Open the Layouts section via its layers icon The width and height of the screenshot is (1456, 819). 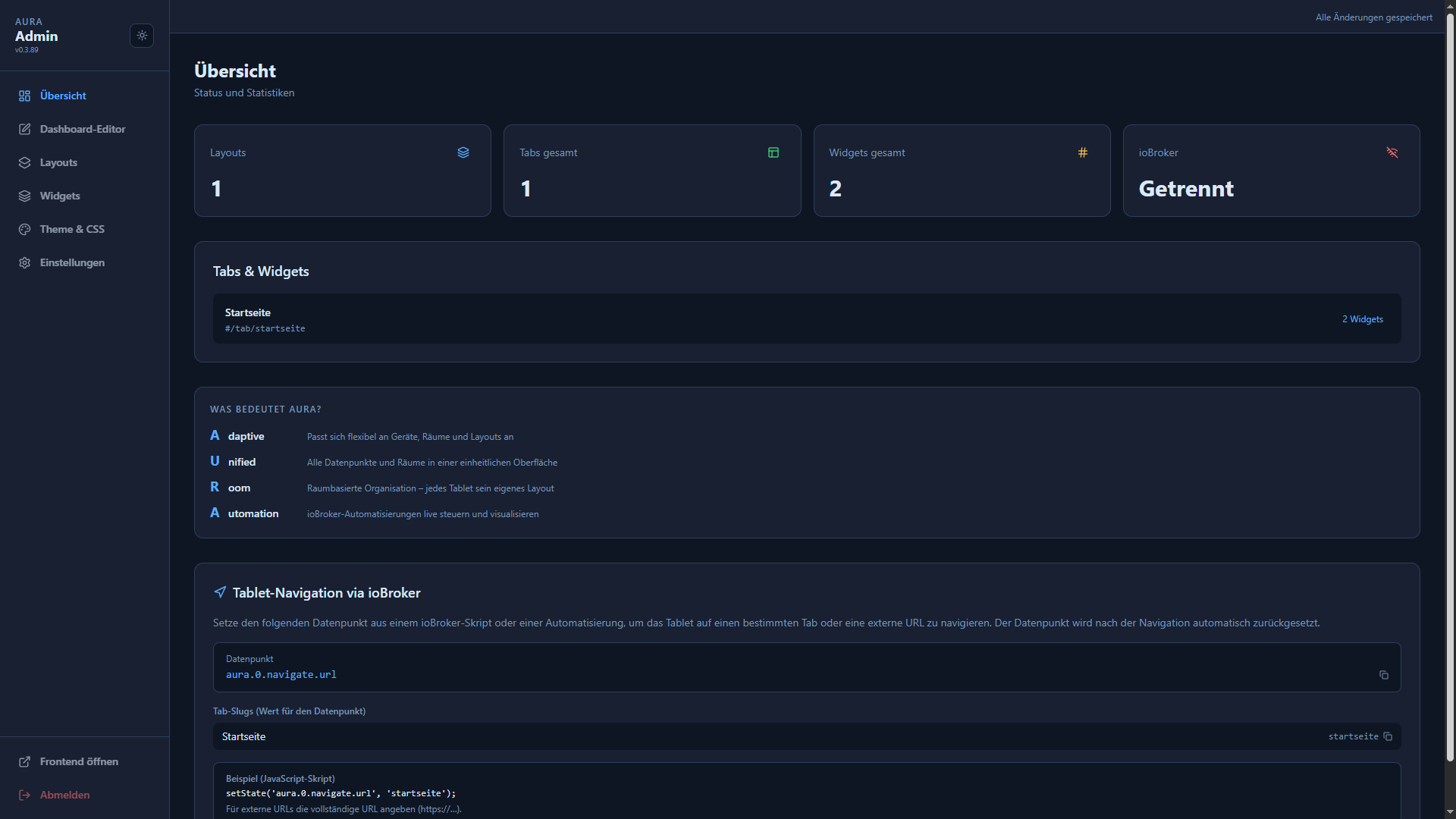(x=25, y=162)
